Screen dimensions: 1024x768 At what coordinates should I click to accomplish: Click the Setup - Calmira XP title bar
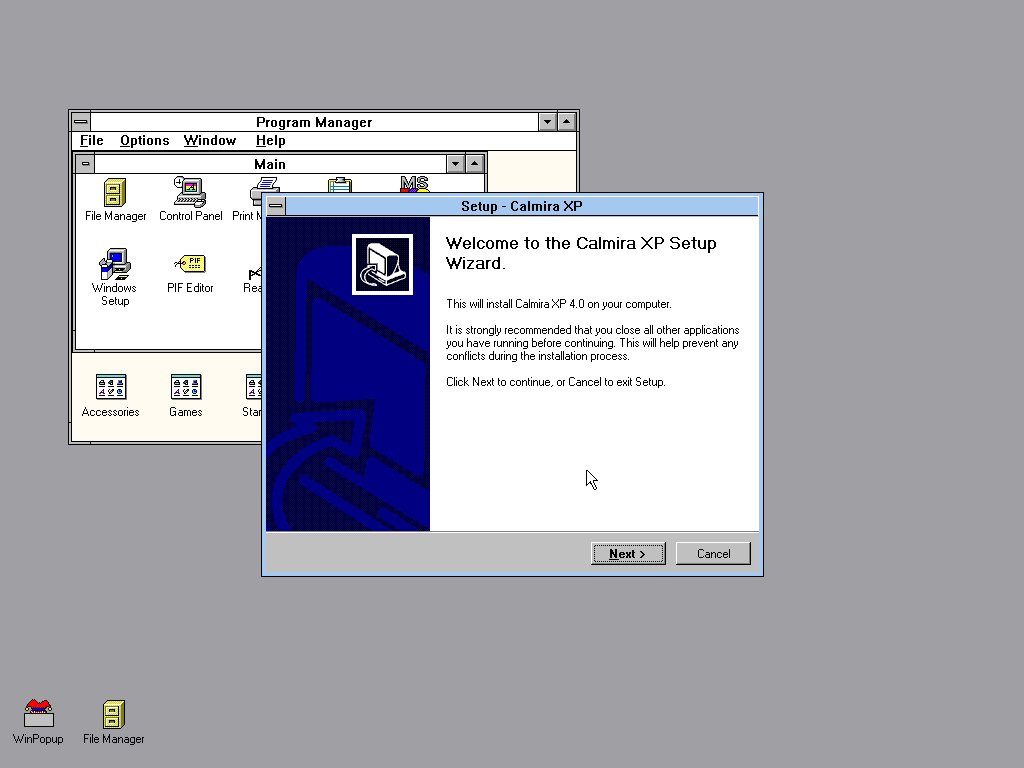(x=520, y=206)
